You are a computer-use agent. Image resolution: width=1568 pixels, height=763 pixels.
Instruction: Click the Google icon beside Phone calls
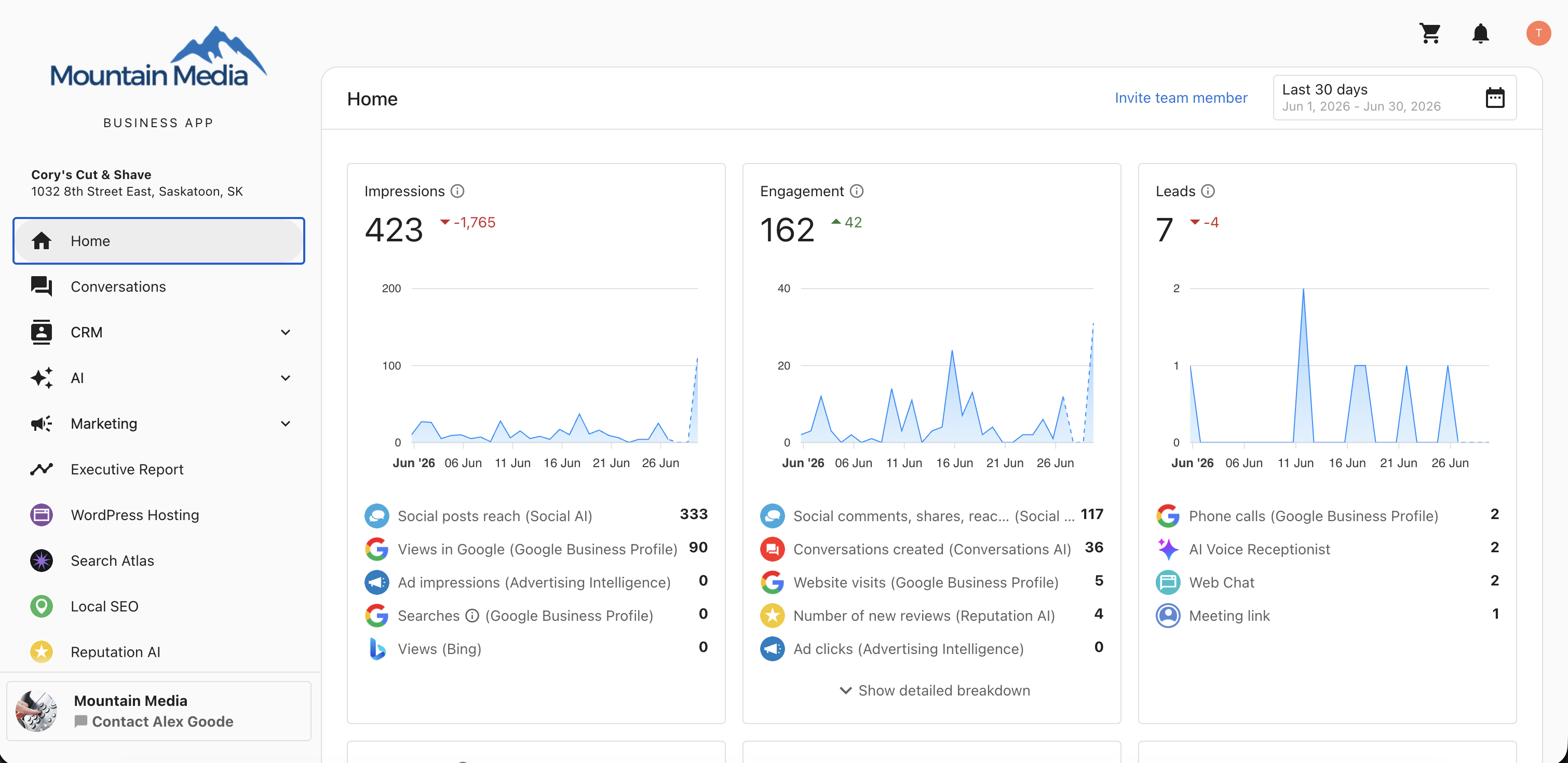(x=1168, y=516)
